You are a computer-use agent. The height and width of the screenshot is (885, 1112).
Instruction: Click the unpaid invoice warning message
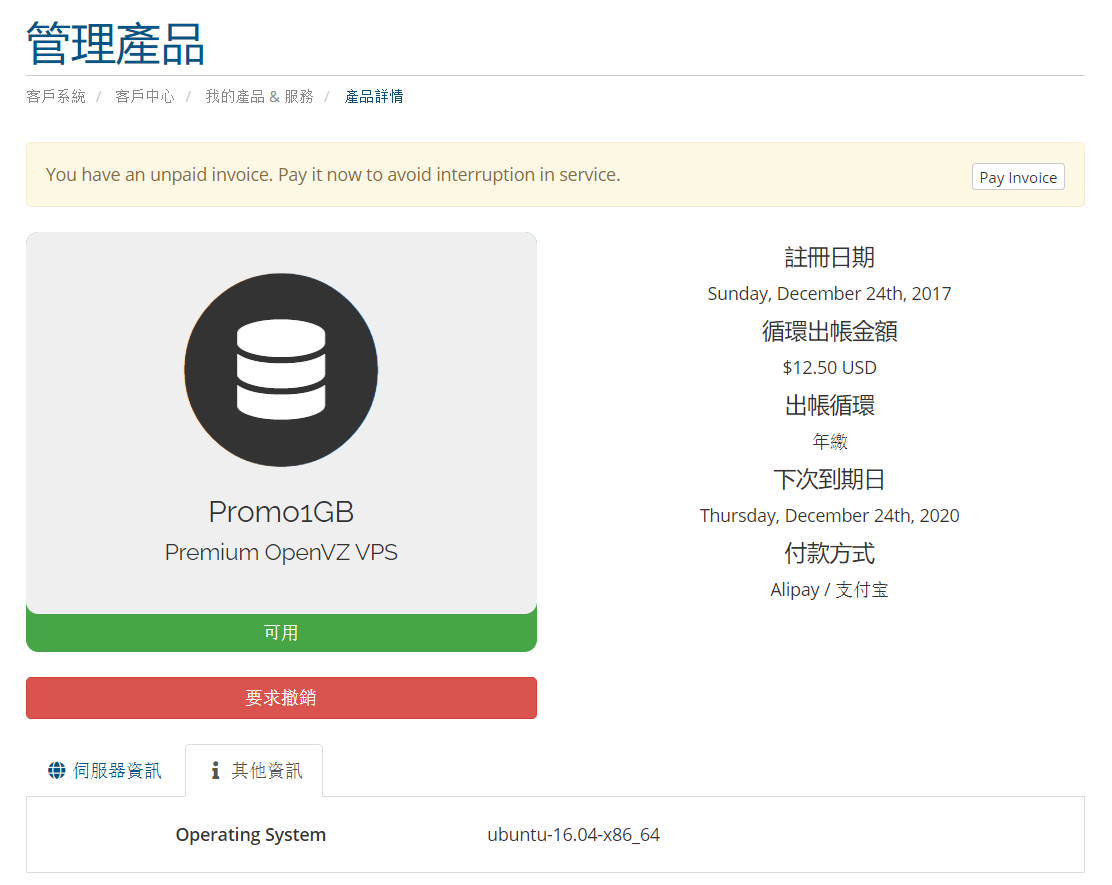click(333, 175)
